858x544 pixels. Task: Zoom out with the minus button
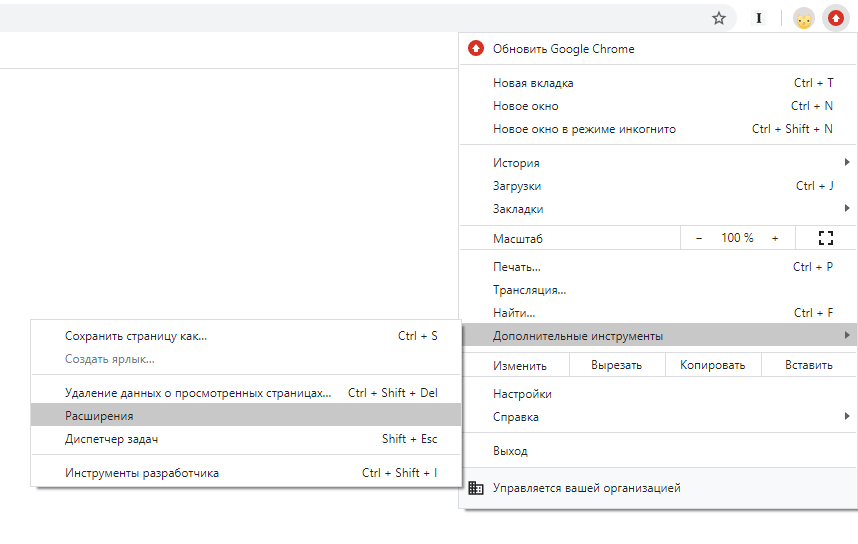(x=699, y=238)
